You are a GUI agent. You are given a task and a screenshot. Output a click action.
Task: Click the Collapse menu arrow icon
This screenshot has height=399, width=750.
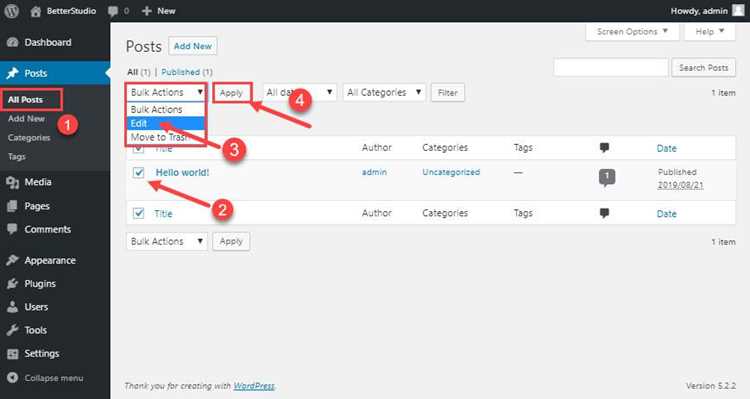click(x=12, y=377)
